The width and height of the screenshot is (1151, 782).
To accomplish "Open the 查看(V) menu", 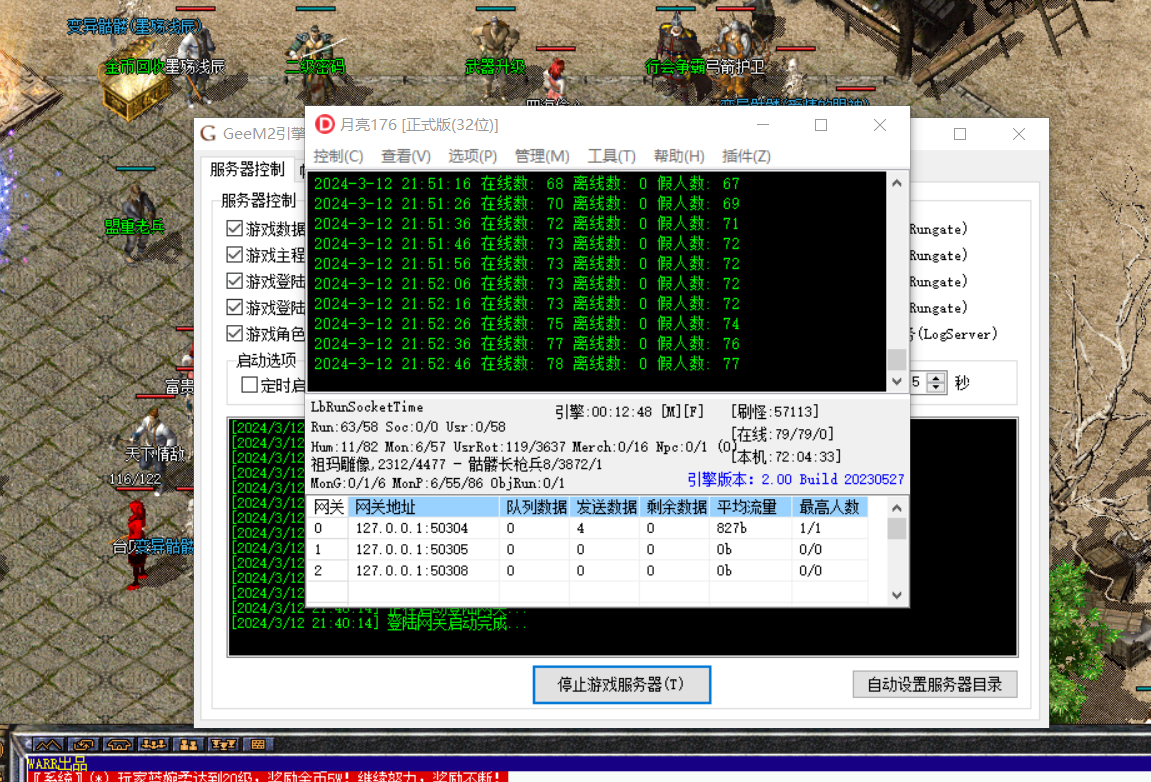I will pyautogui.click(x=406, y=156).
